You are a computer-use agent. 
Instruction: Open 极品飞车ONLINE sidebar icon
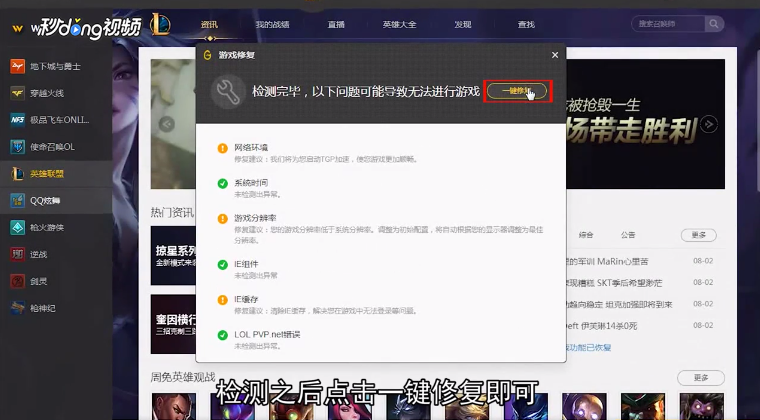click(x=17, y=120)
